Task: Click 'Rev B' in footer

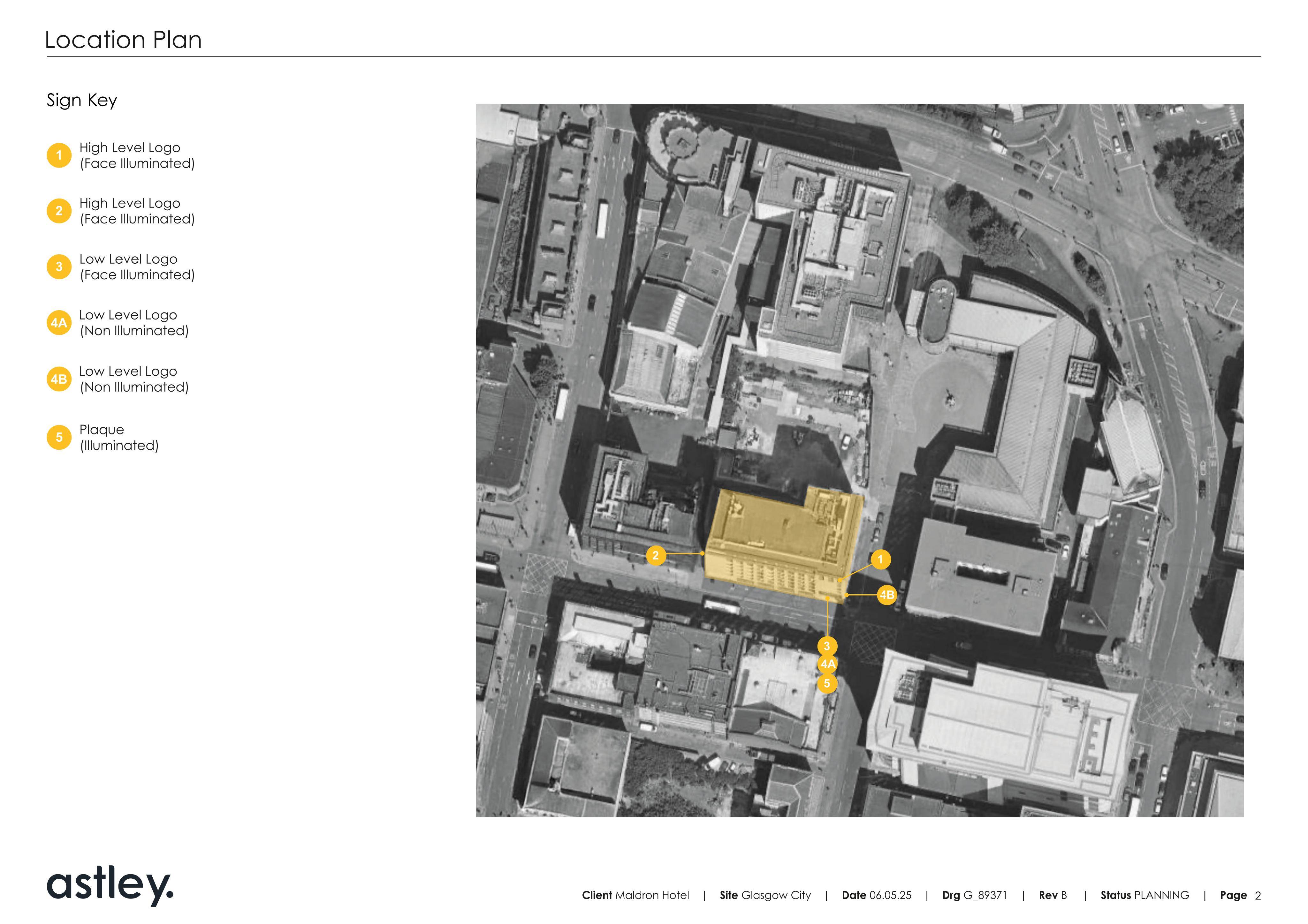Action: click(1053, 896)
